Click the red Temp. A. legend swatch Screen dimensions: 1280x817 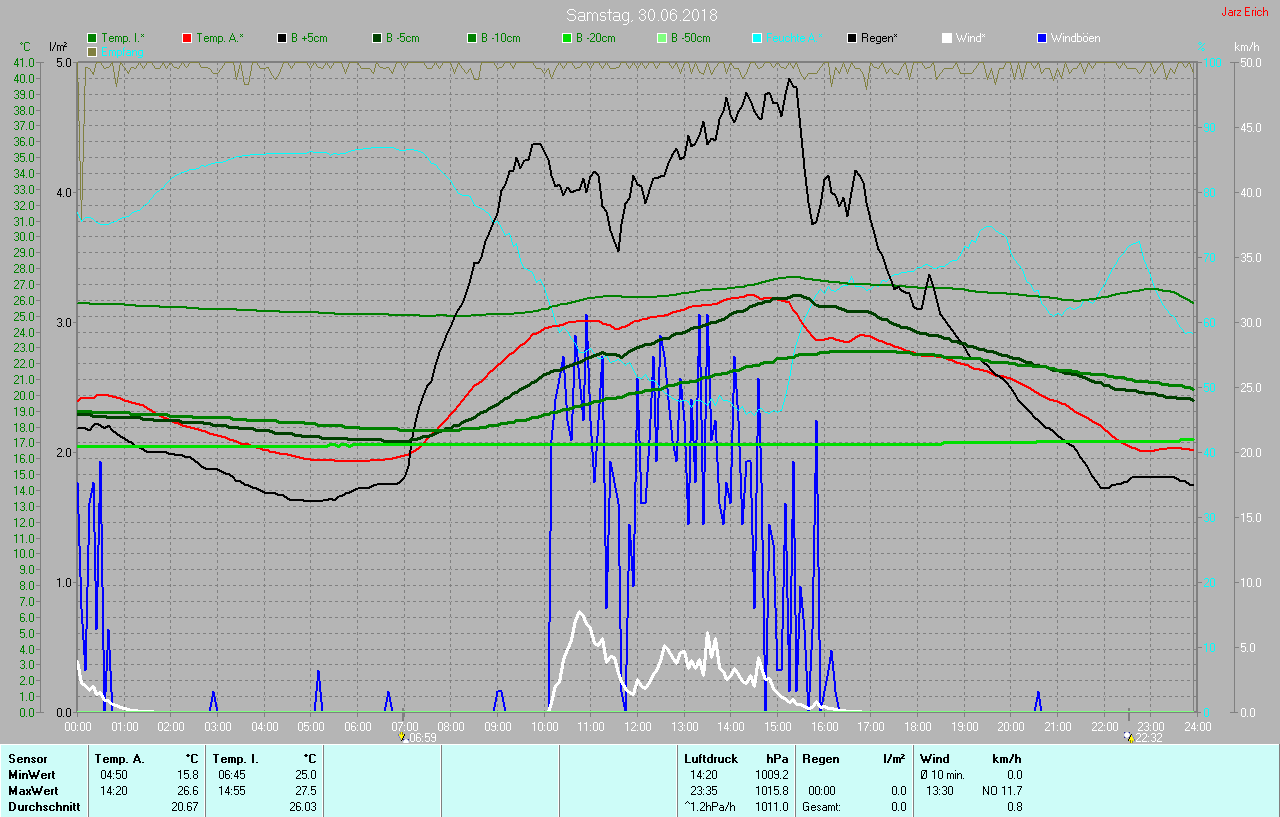187,38
